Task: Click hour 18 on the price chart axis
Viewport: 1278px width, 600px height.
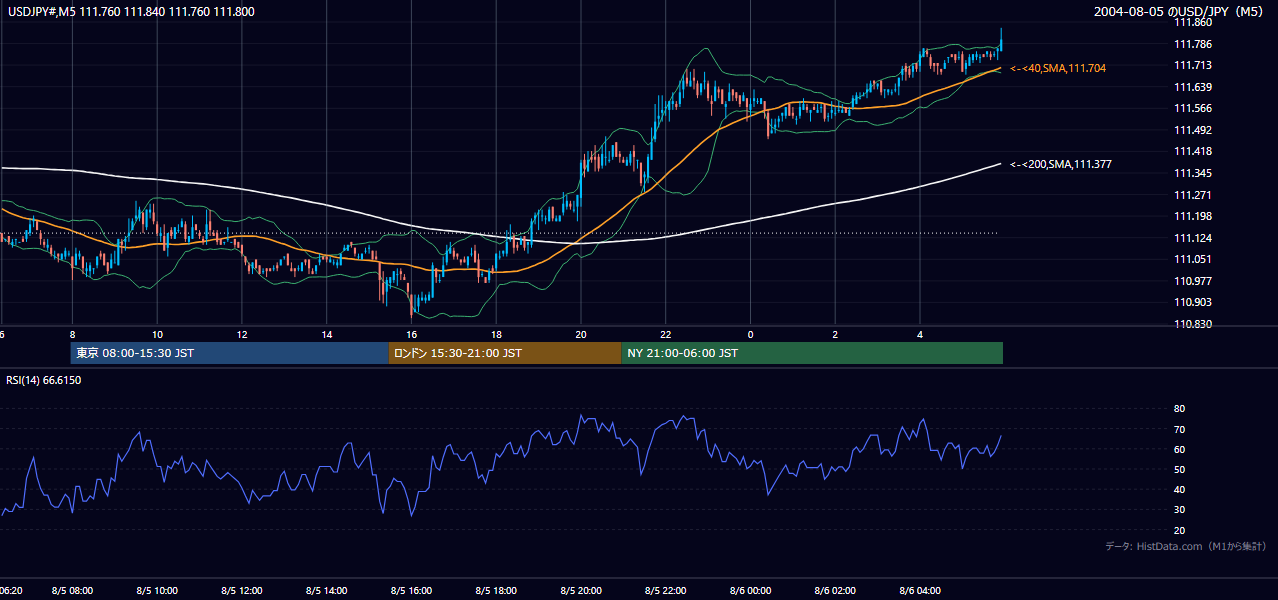Action: tap(496, 333)
